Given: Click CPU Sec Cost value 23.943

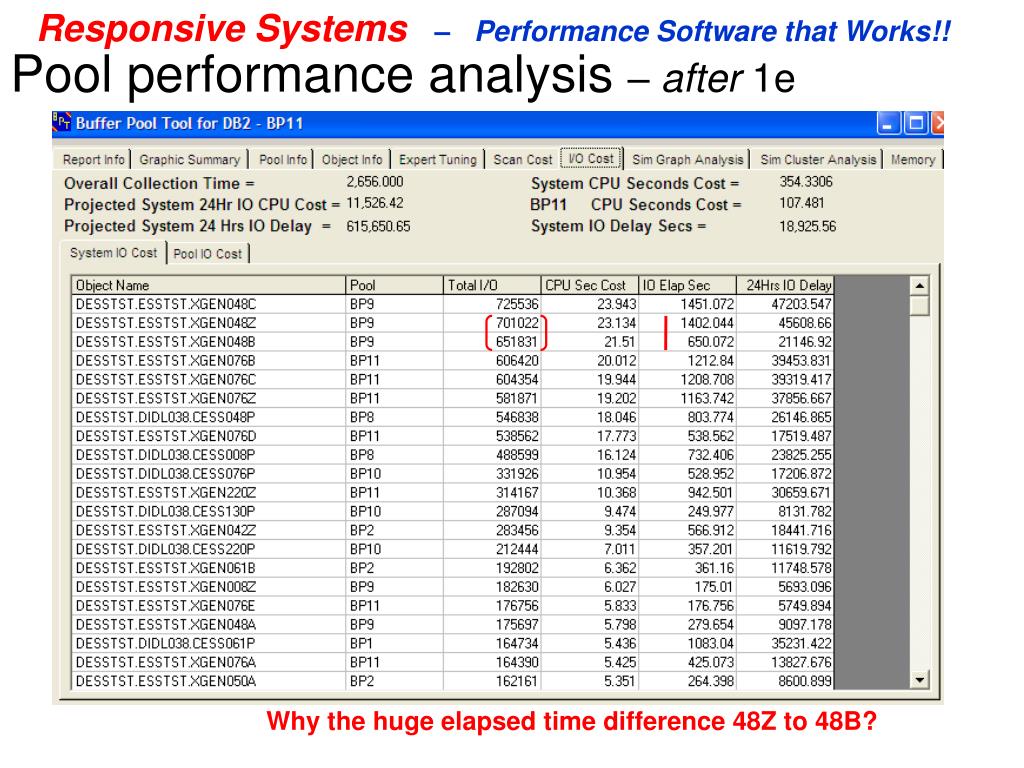Looking at the screenshot, I should click(x=616, y=304).
